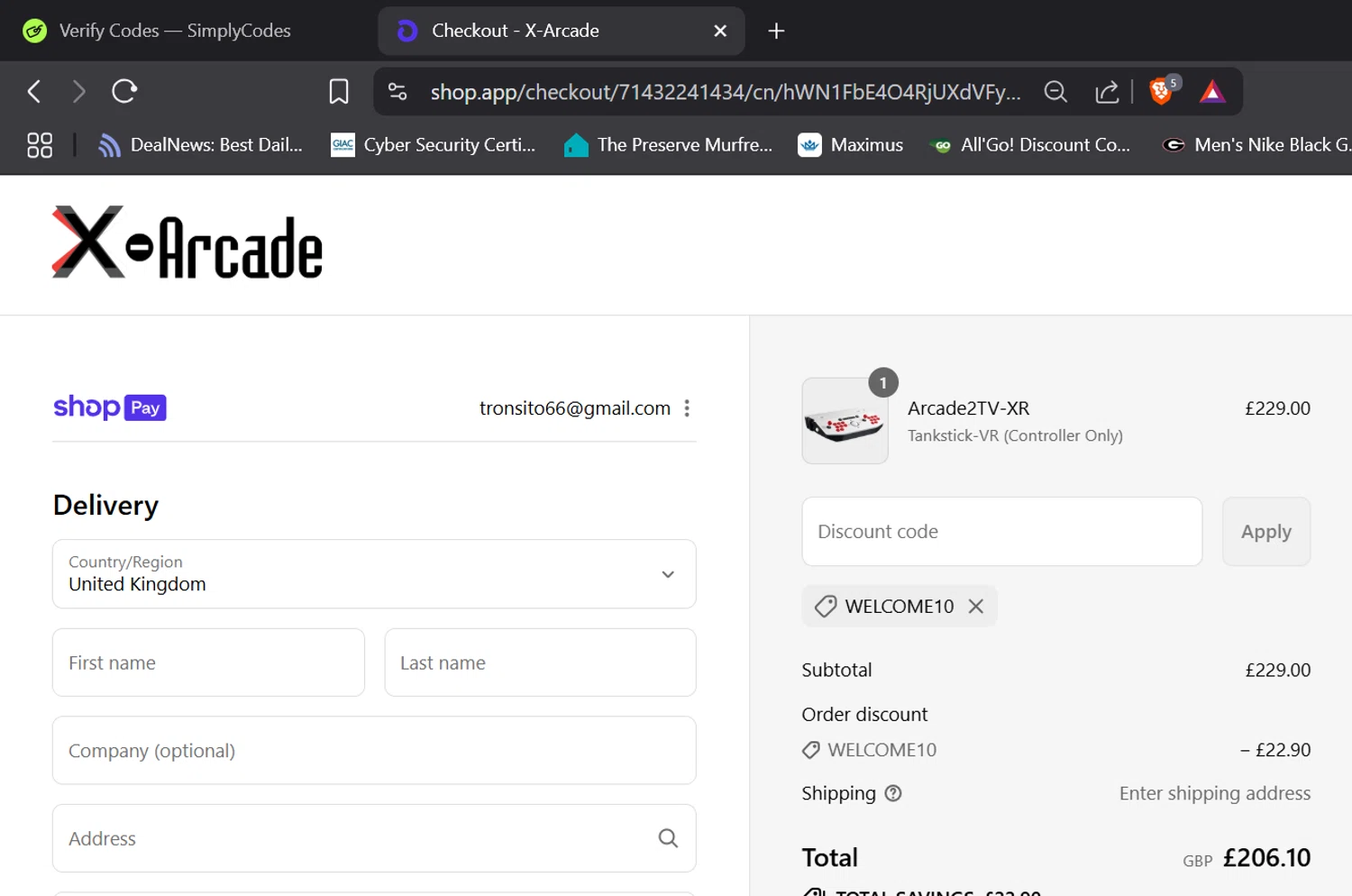This screenshot has height=896, width=1352.
Task: Reload the checkout page
Action: (x=124, y=91)
